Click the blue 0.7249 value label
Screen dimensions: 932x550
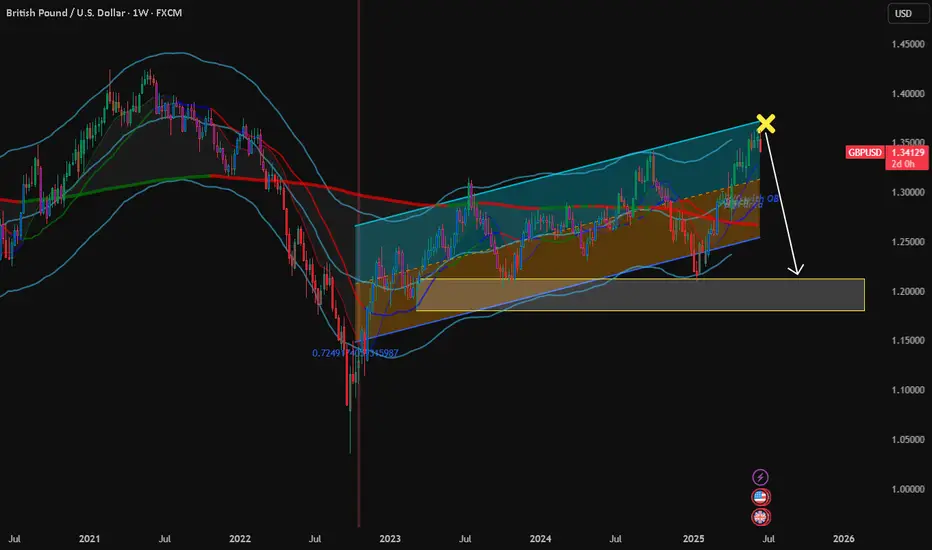click(x=355, y=353)
